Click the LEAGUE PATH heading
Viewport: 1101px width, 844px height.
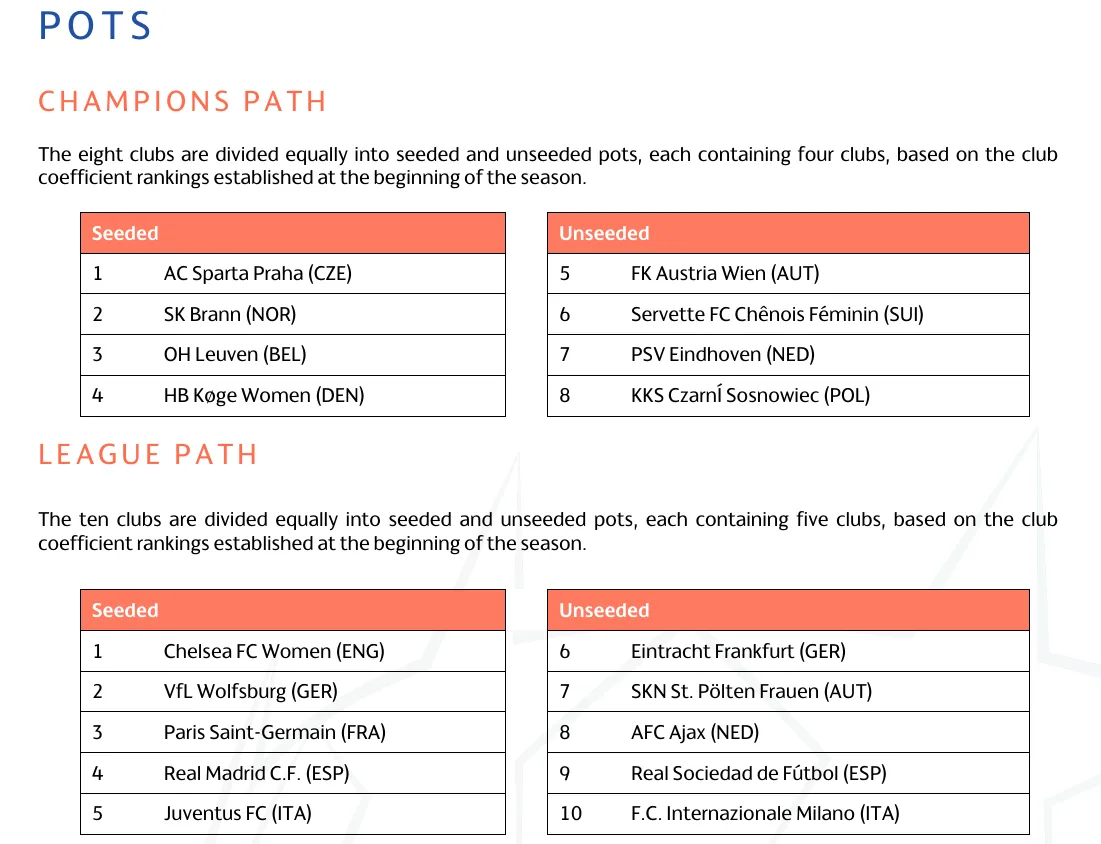(x=148, y=454)
